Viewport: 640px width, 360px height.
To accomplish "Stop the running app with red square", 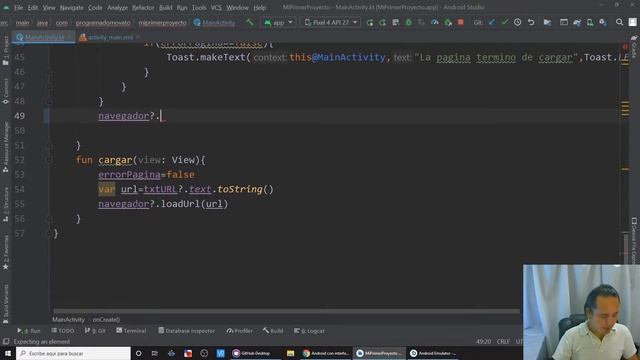I will pyautogui.click(x=461, y=22).
